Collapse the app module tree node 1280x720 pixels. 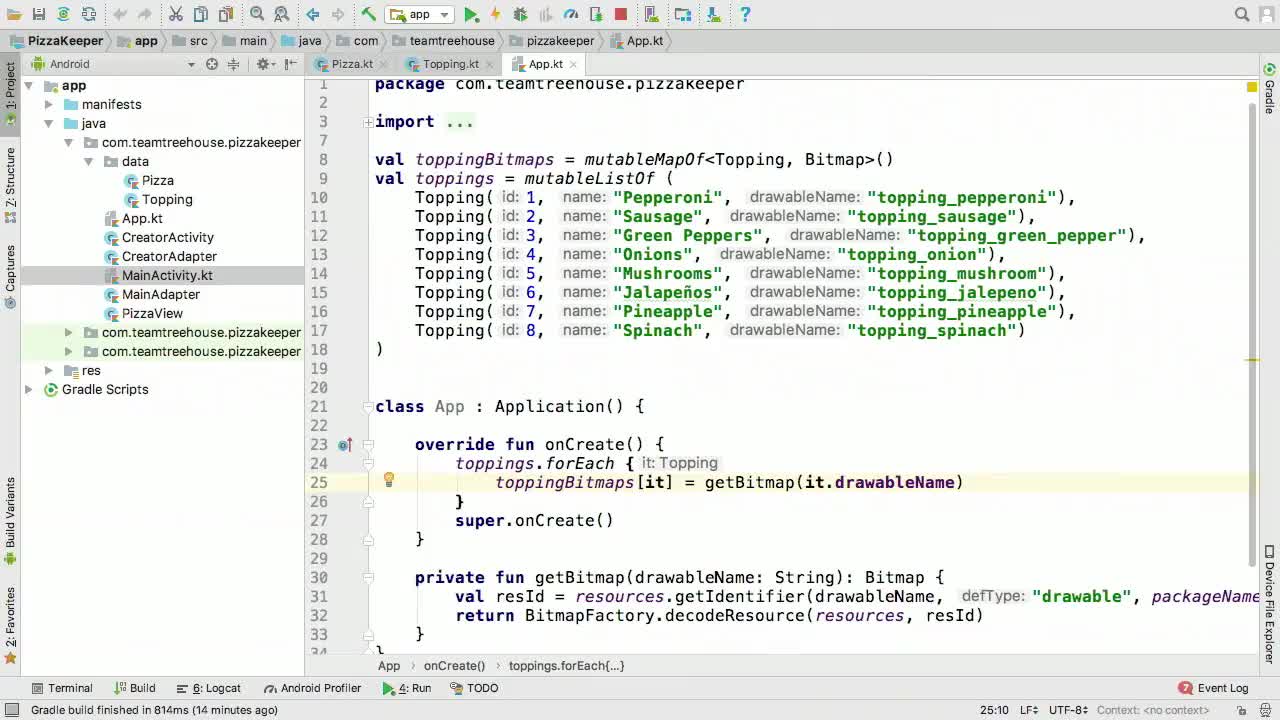[x=29, y=86]
